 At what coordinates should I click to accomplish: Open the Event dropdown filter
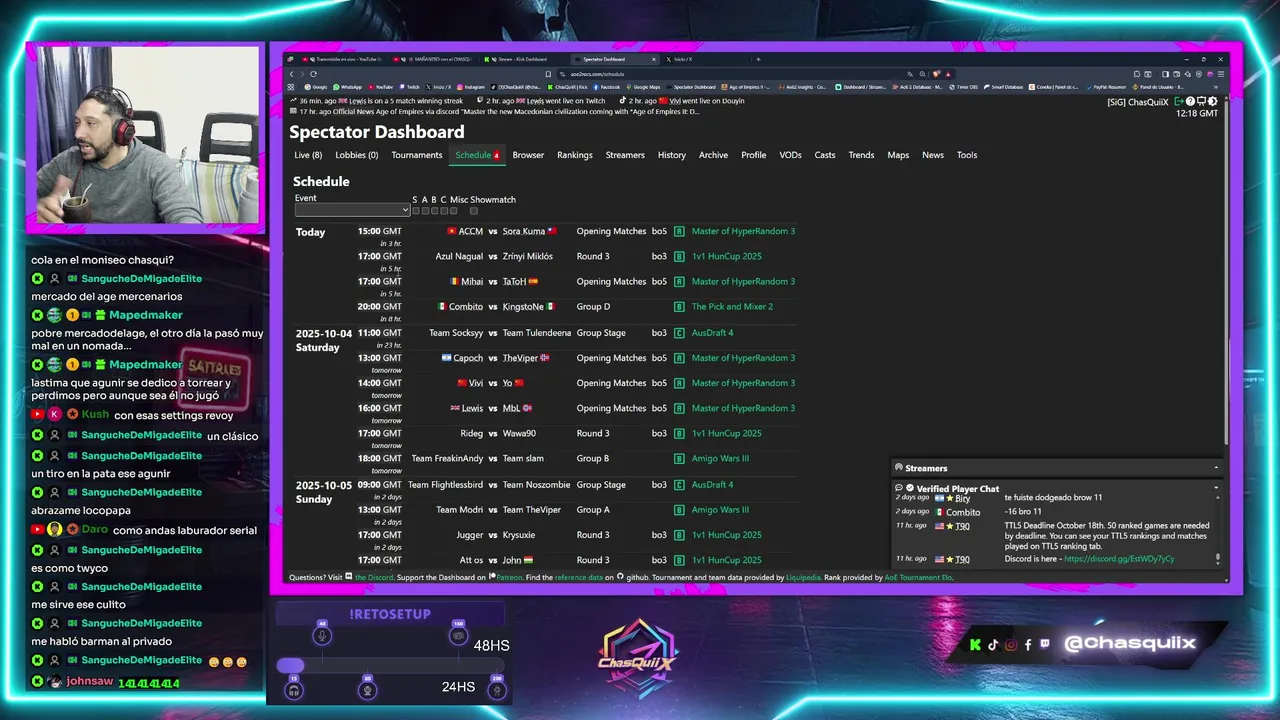point(352,210)
